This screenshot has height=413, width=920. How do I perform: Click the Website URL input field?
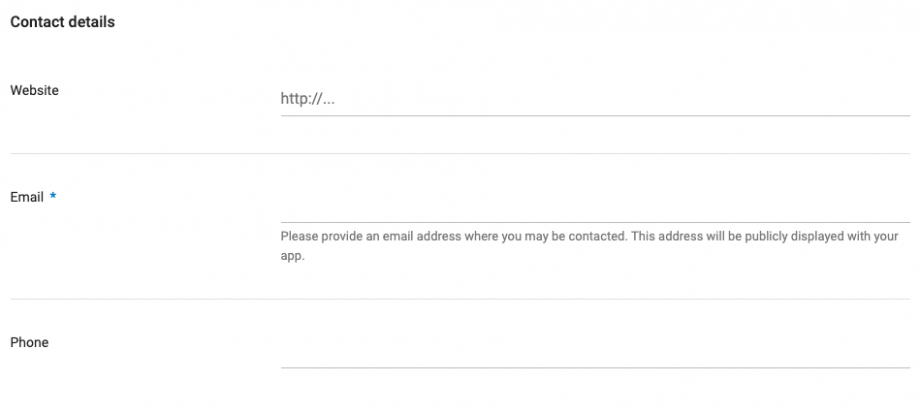click(x=595, y=99)
